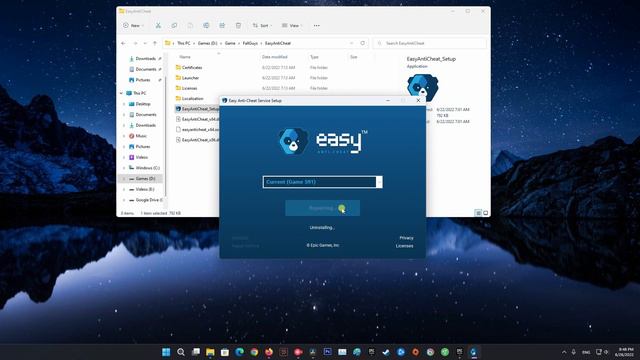This screenshot has height=360, width=640.
Task: Click the Cut icon in Explorer toolbar
Action: tap(158, 25)
